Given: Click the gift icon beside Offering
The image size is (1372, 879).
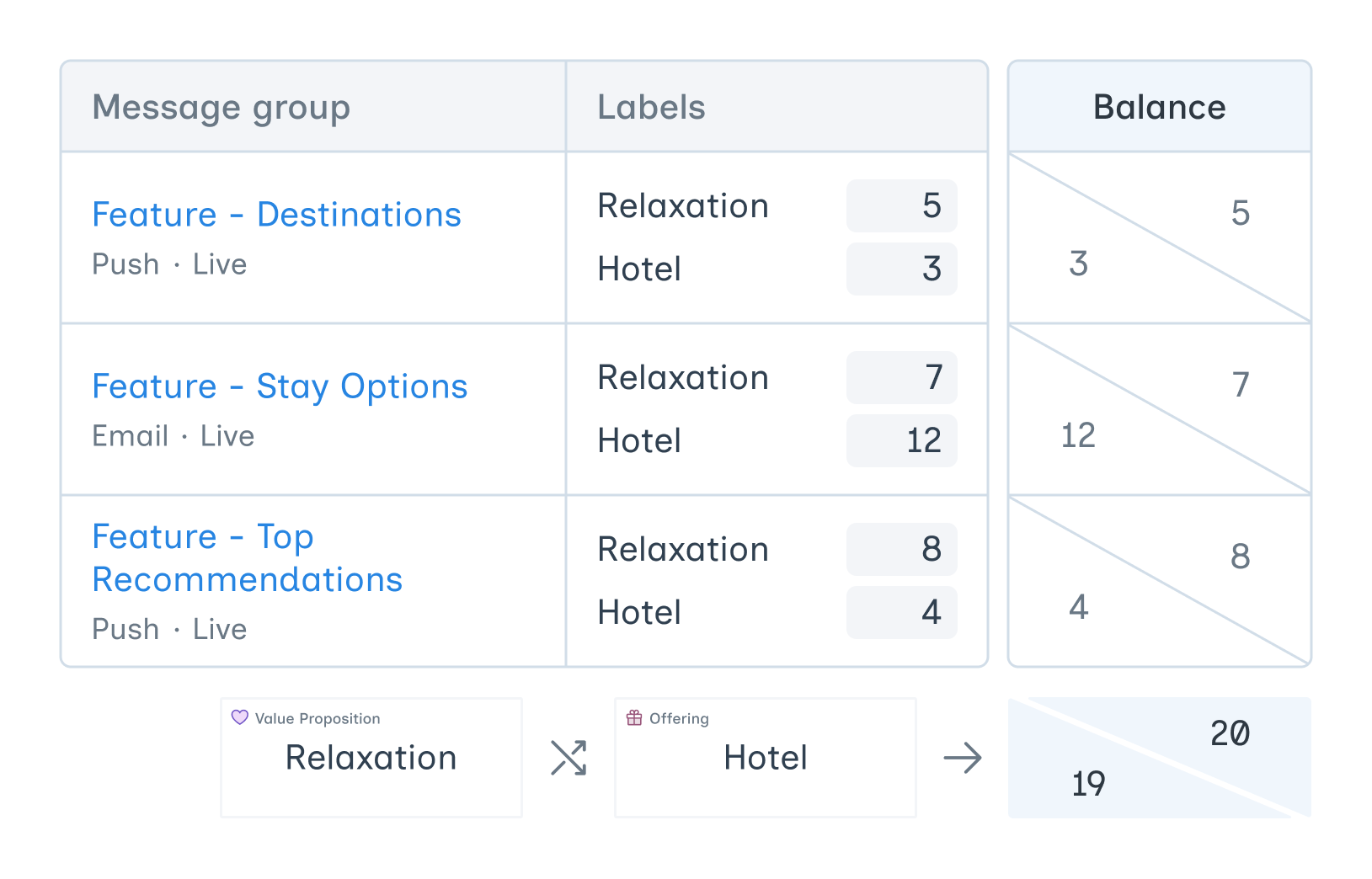Looking at the screenshot, I should point(634,717).
